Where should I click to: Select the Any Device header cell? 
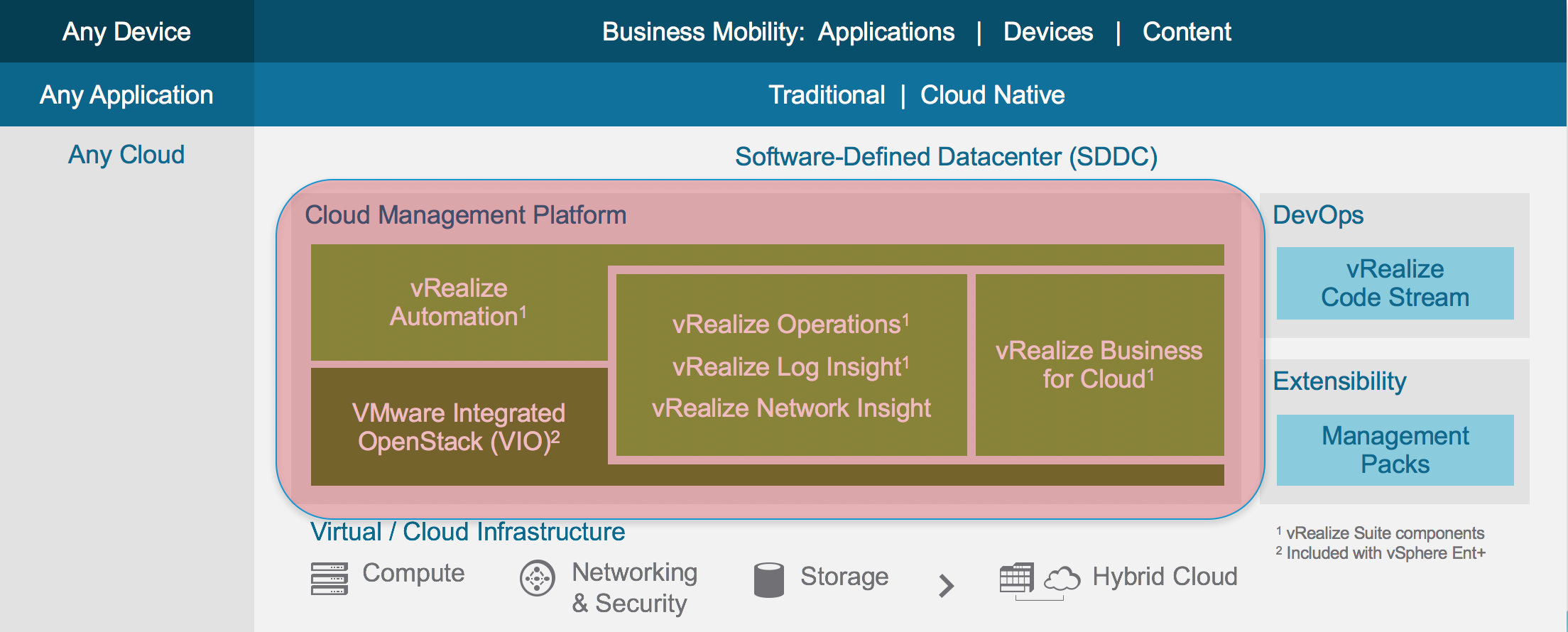click(x=126, y=31)
